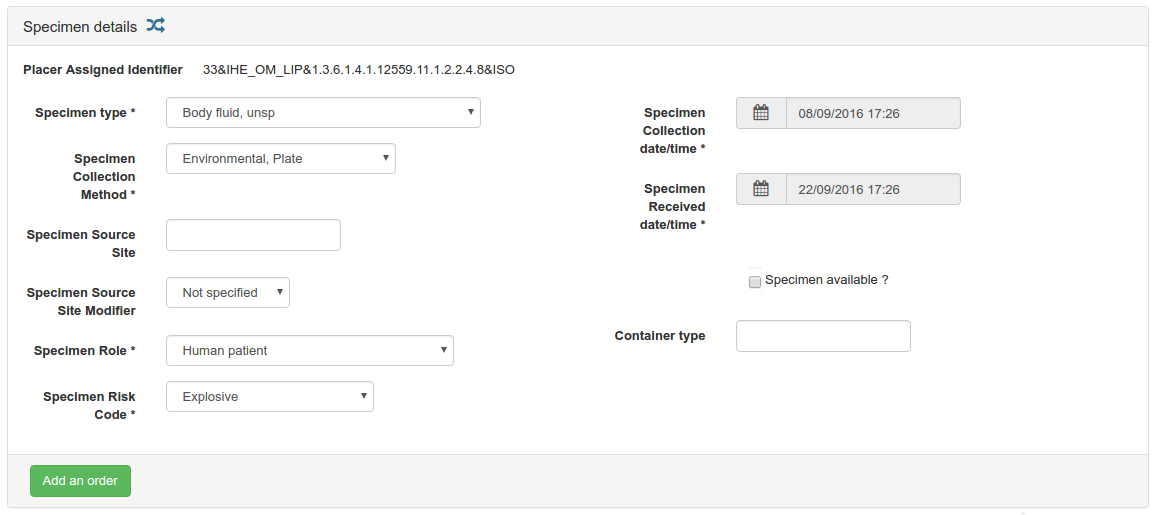Click the Specimen Risk Code label
The width and height of the screenshot is (1160, 515).
(89, 405)
